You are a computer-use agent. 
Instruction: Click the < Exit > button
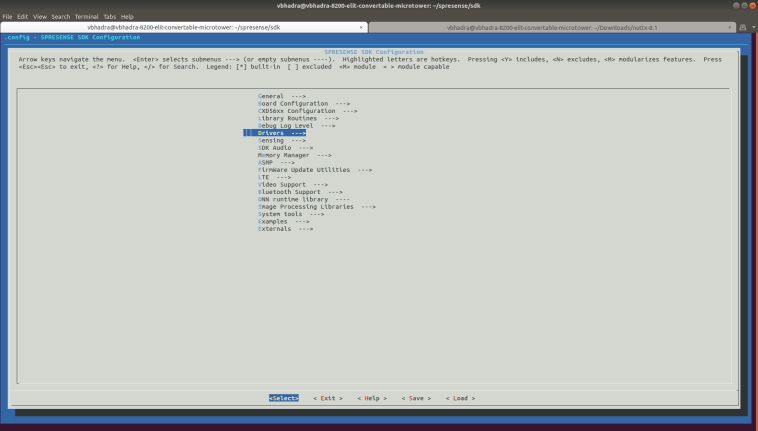pos(328,398)
